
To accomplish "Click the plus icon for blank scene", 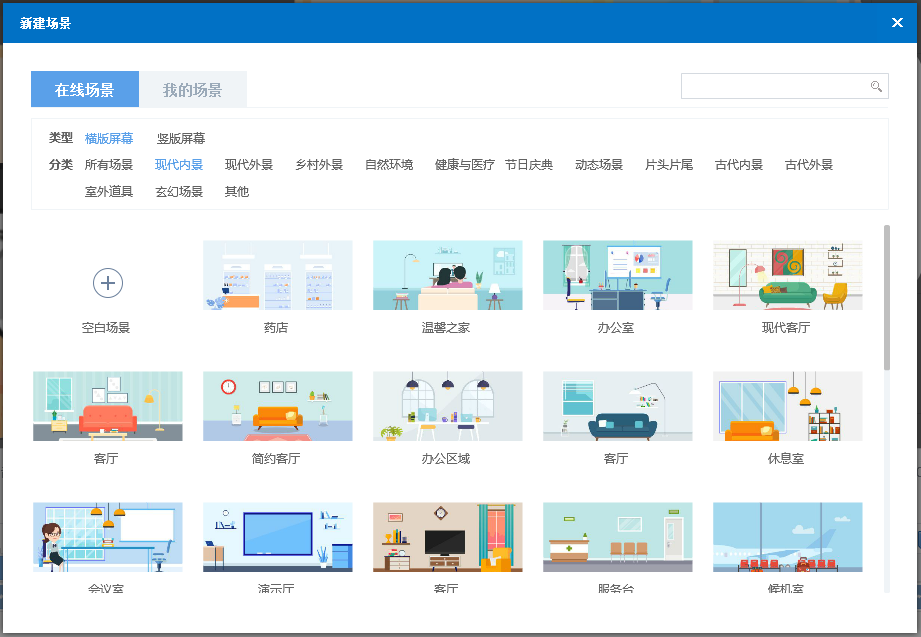I will tap(108, 283).
